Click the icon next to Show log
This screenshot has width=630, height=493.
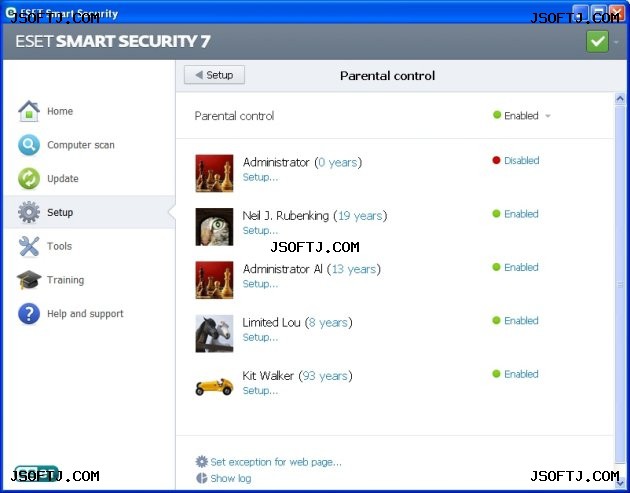[x=202, y=478]
